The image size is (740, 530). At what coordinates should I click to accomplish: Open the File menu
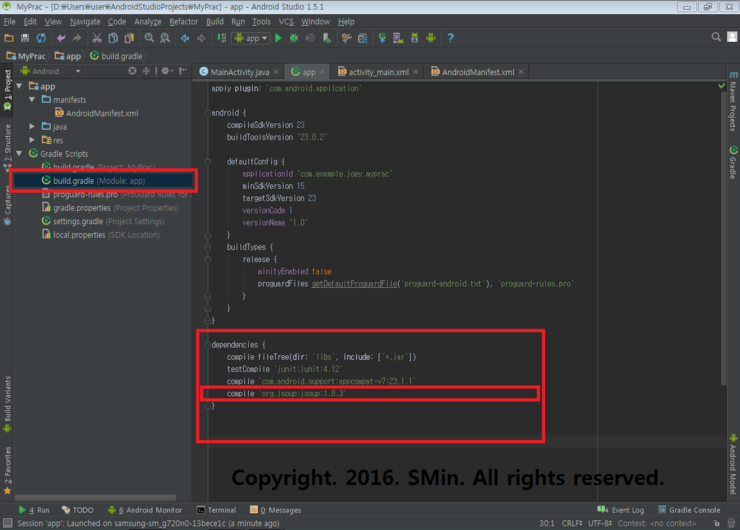[x=9, y=22]
